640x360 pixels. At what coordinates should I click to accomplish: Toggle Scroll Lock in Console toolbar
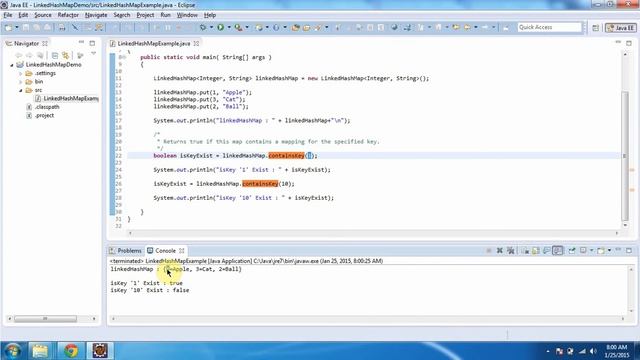tap(536, 251)
